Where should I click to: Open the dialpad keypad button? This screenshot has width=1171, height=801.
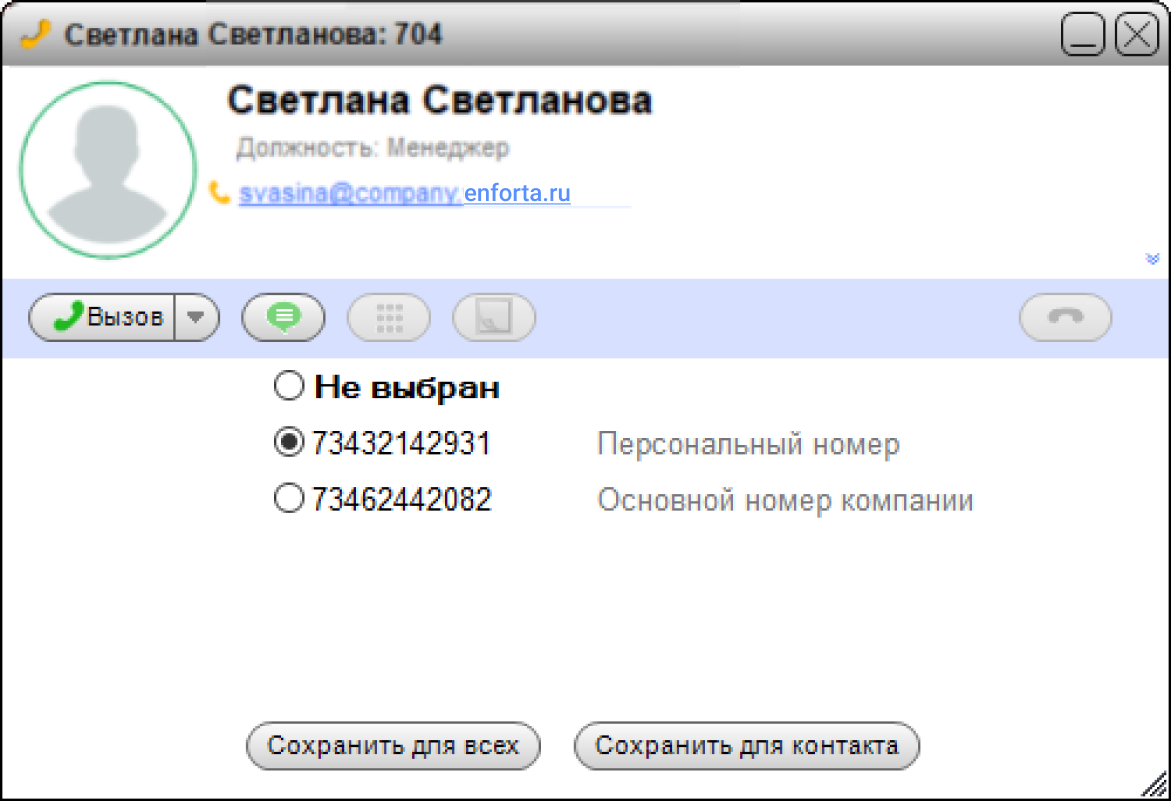(389, 317)
